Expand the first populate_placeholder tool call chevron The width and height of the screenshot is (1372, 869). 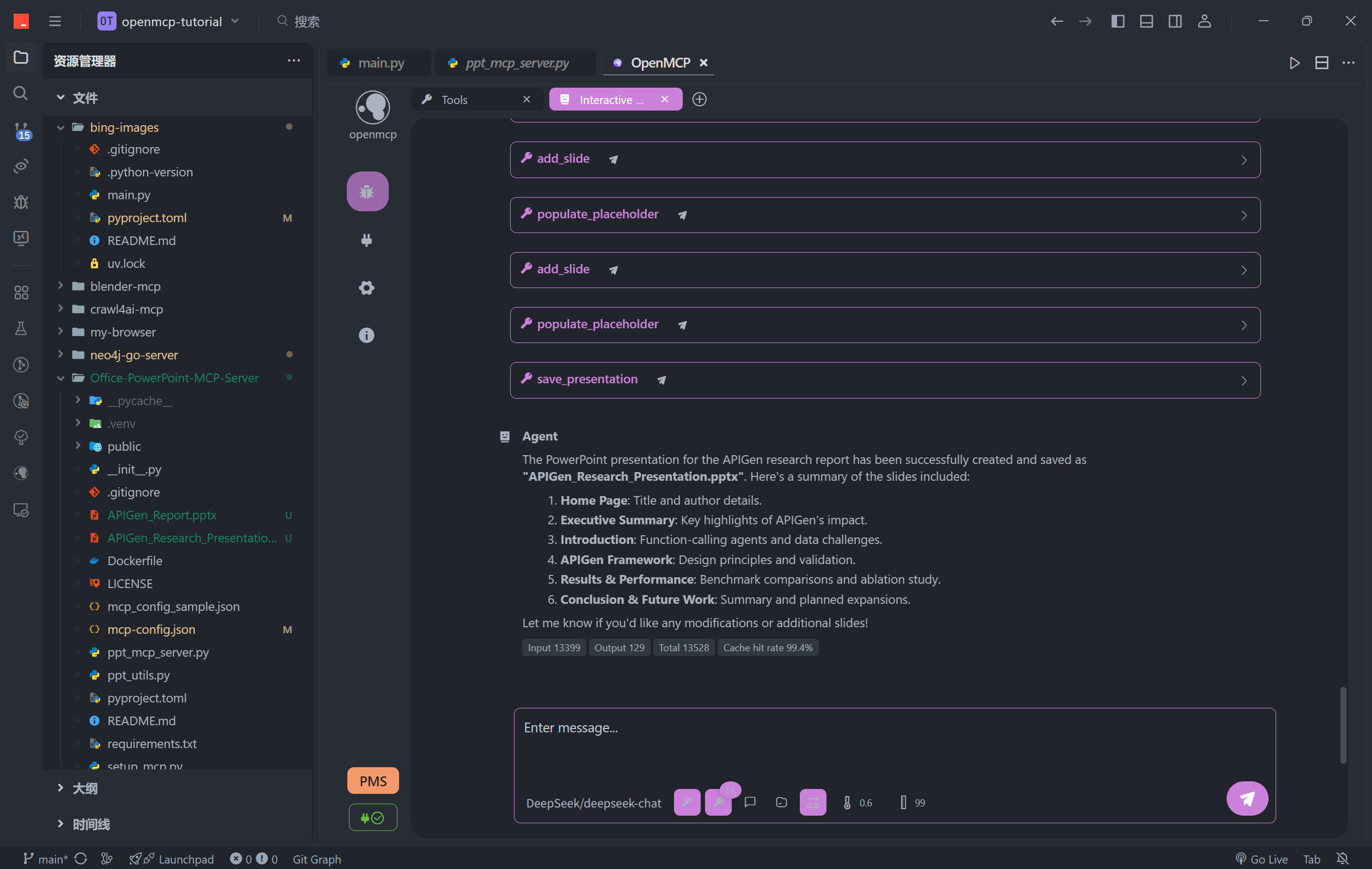(1244, 216)
